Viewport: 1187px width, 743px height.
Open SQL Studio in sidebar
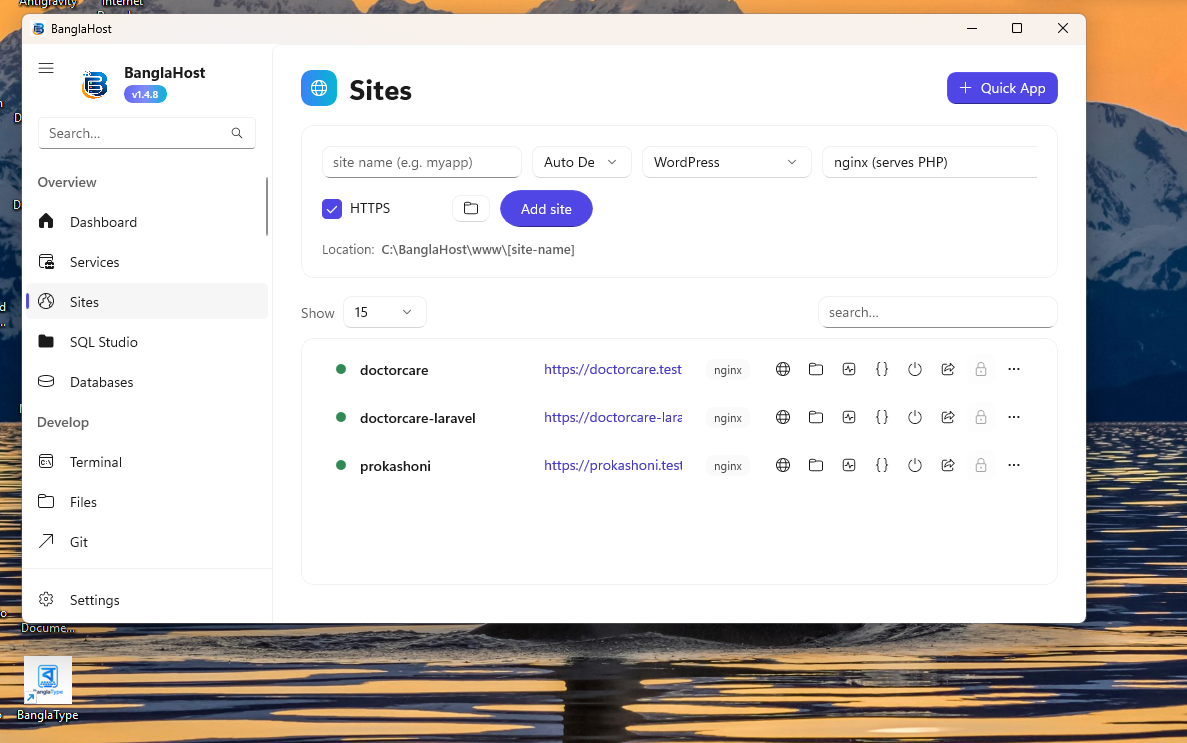point(147,342)
